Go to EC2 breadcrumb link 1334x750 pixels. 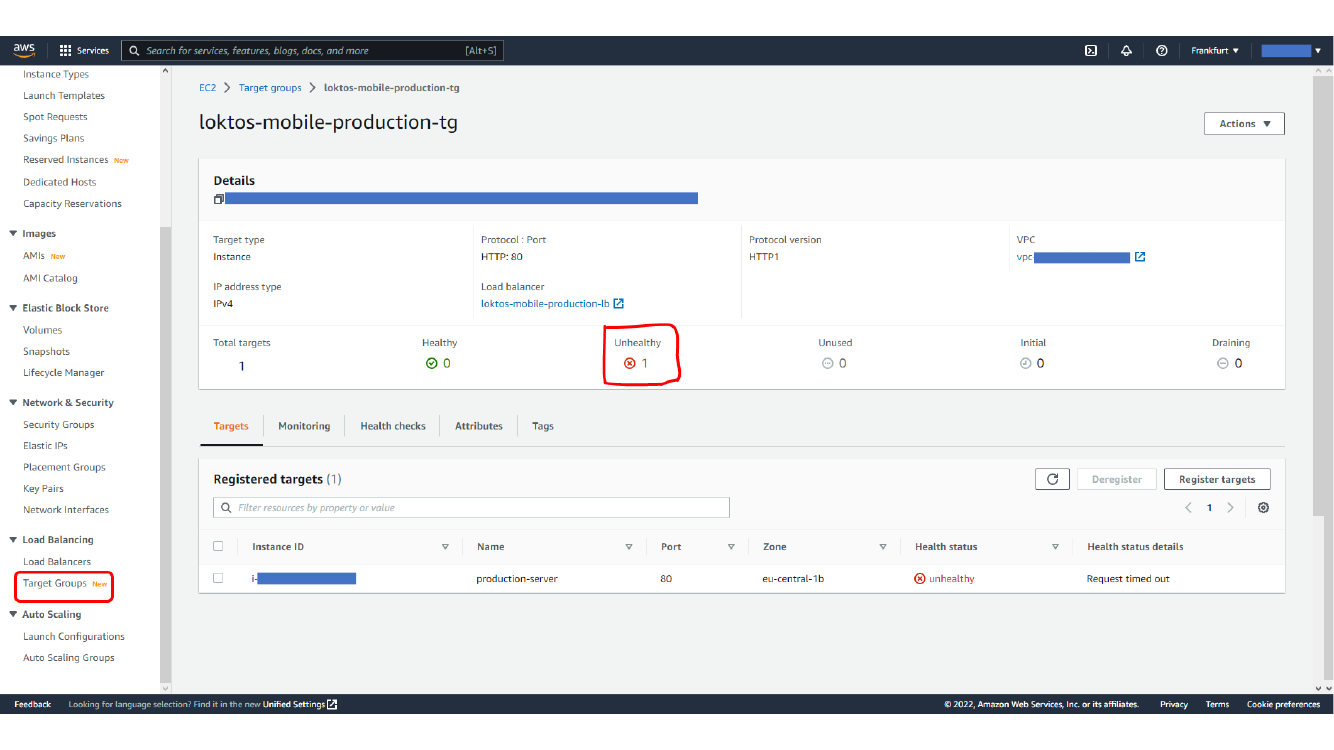(x=207, y=88)
